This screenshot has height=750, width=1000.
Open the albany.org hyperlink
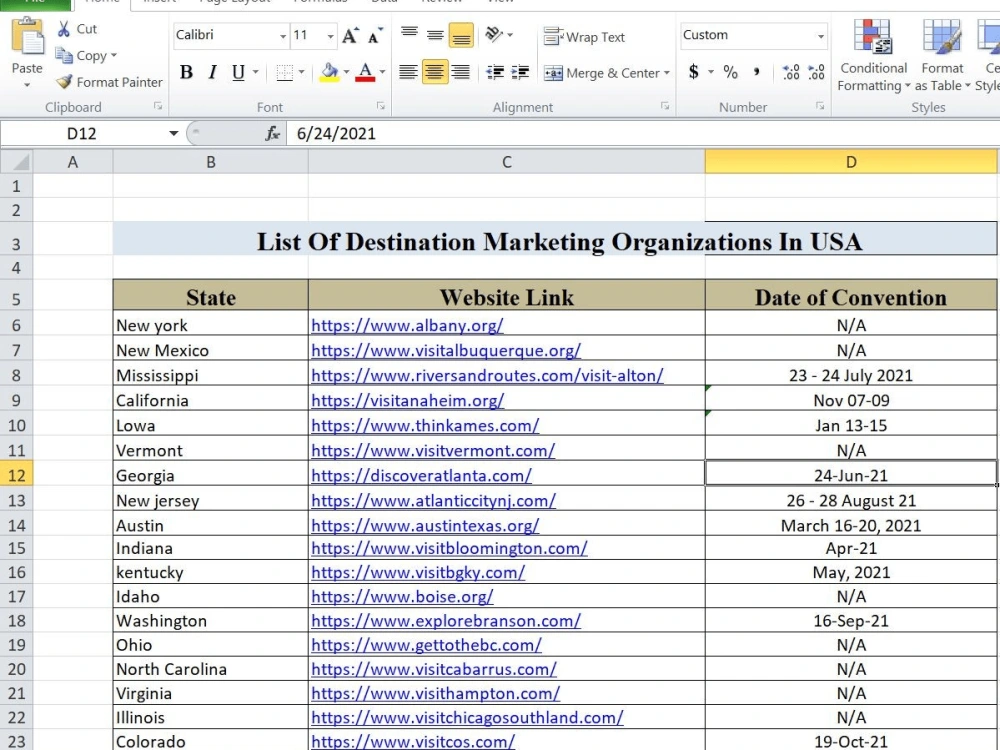407,325
